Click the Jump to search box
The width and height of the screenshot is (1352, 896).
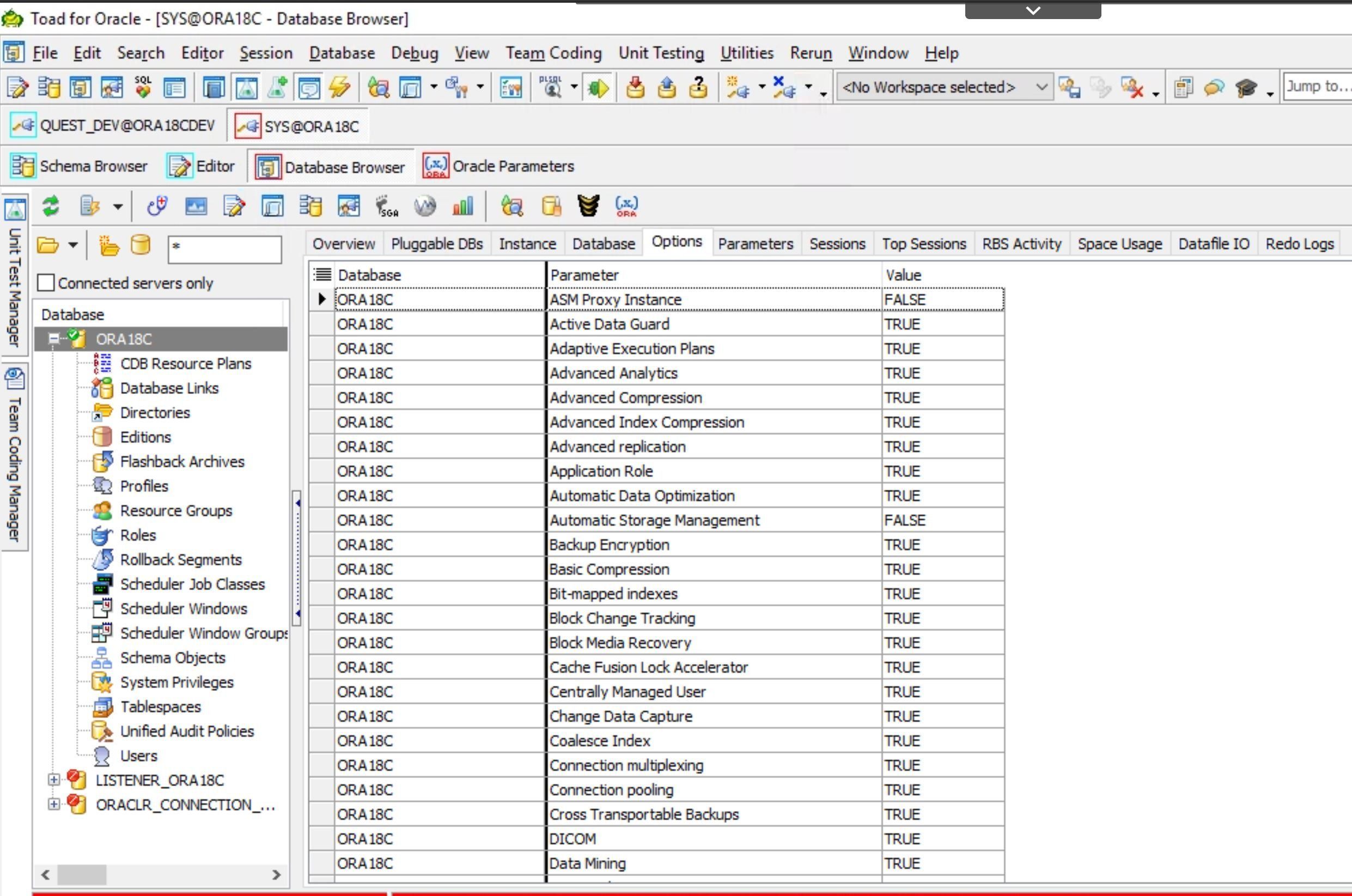(x=1317, y=87)
